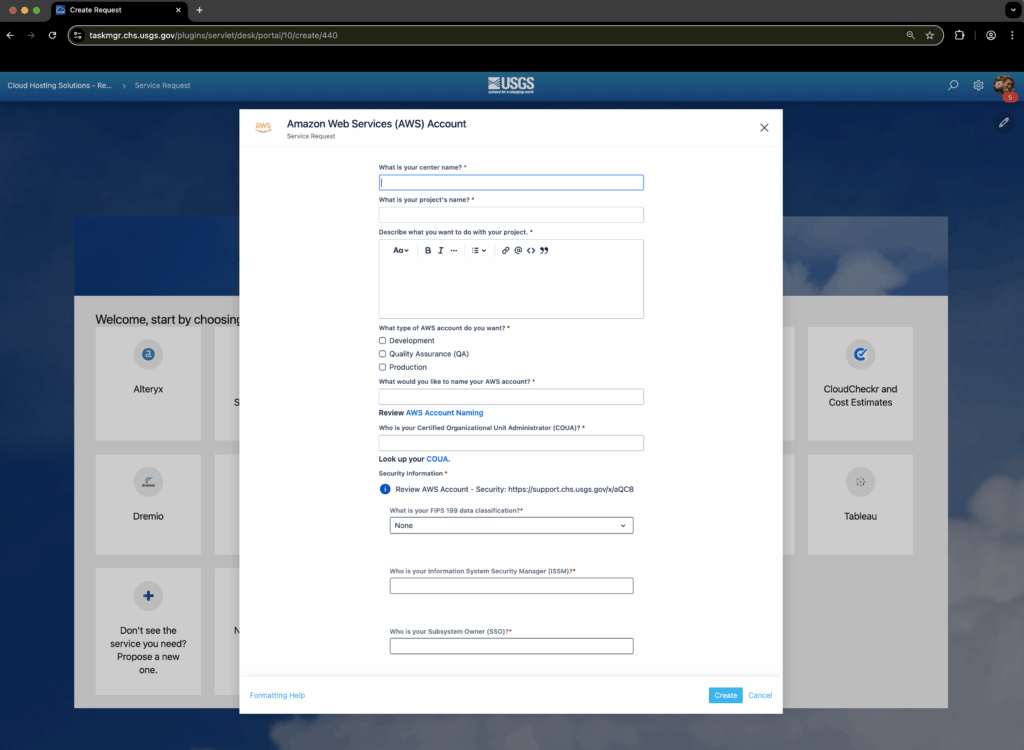This screenshot has height=750, width=1024.
Task: Focus the center name input field
Action: tap(511, 182)
